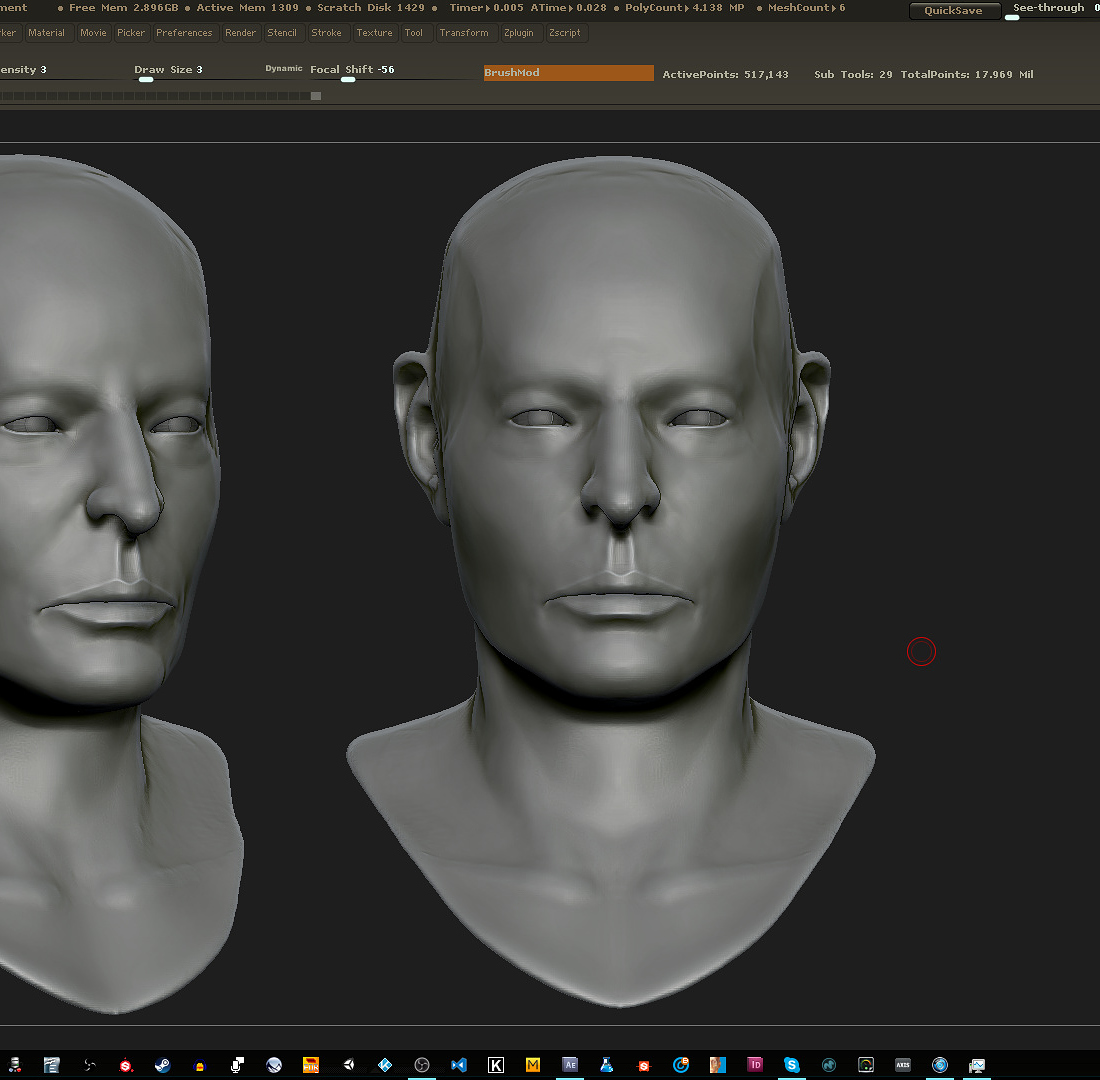Open the red-orange S app near After Effects
The image size is (1100, 1080).
click(644, 1065)
